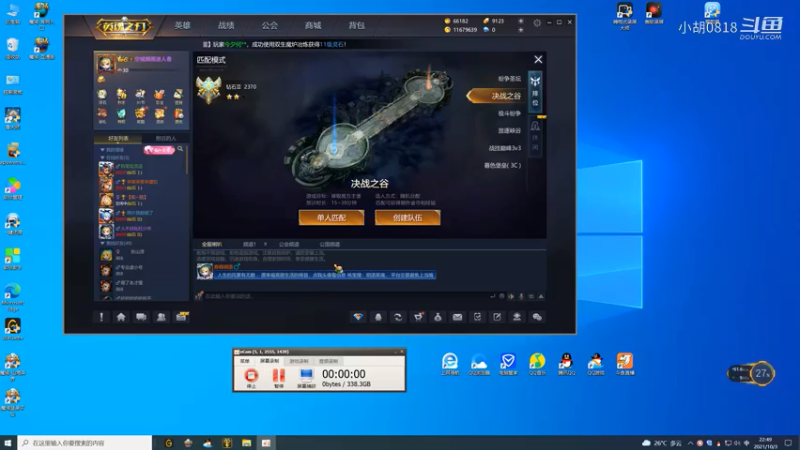Open the mail envelope icon

point(458,317)
